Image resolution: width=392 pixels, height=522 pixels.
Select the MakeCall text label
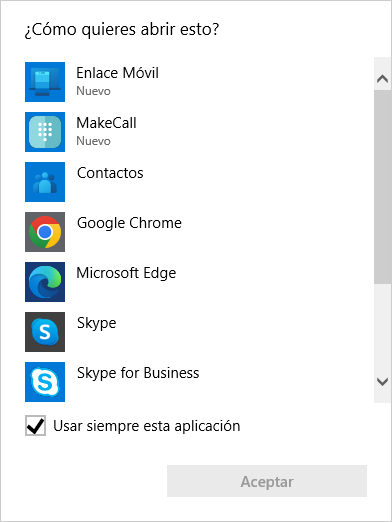(106, 123)
